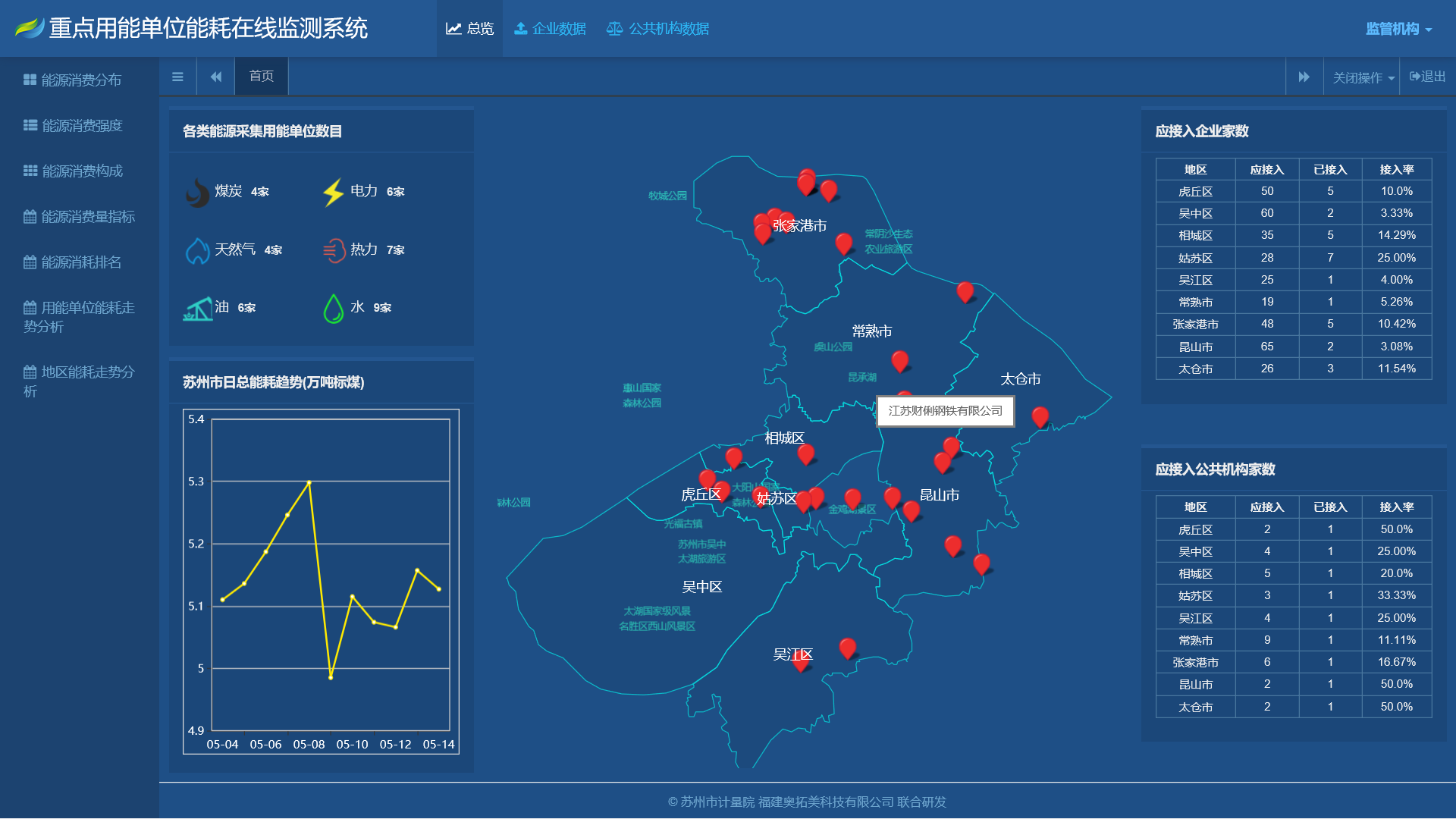This screenshot has height=819, width=1456.
Task: Click the electricity (电力) lightning icon
Action: click(333, 192)
